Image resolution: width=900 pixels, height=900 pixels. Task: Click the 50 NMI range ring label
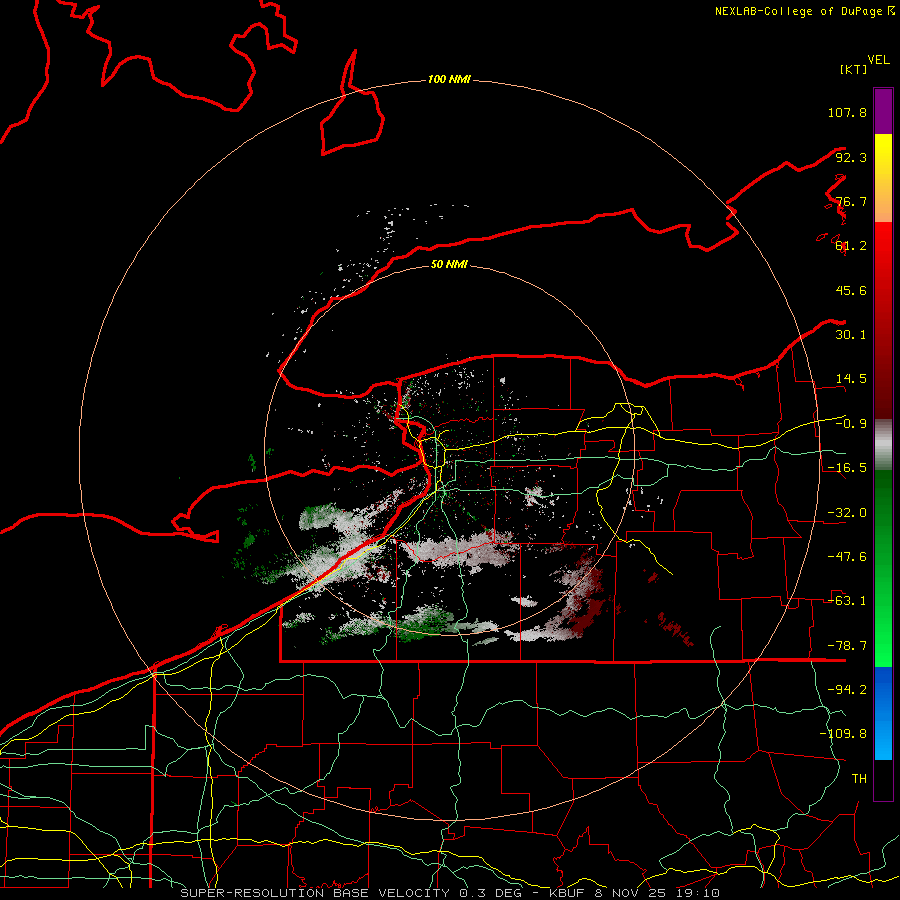coord(449,265)
